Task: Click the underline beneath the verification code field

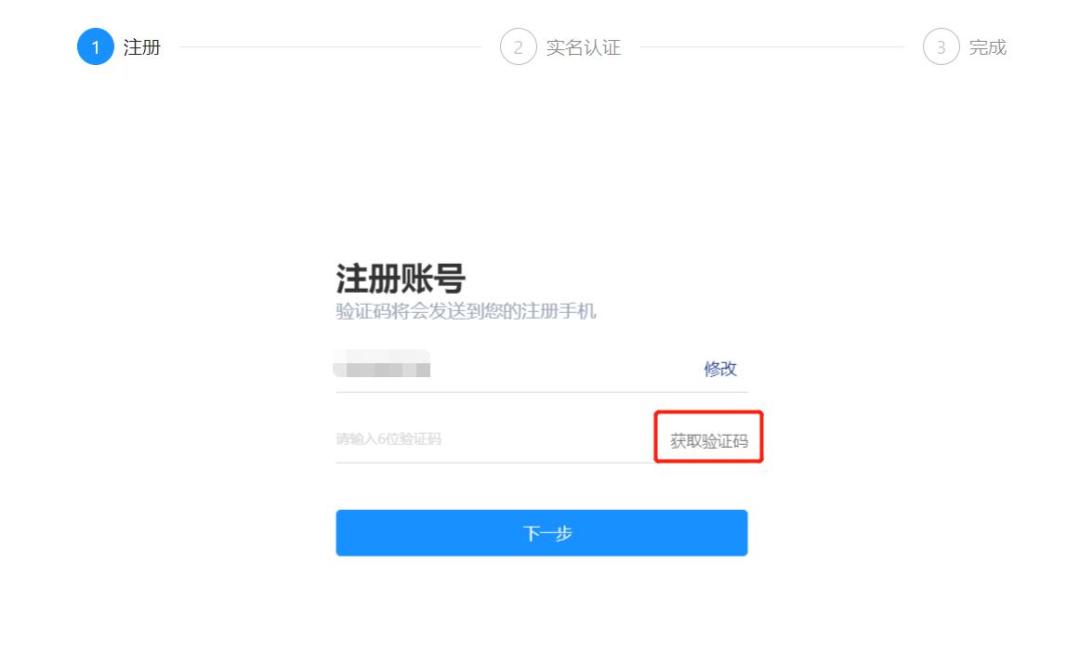Action: [494, 462]
